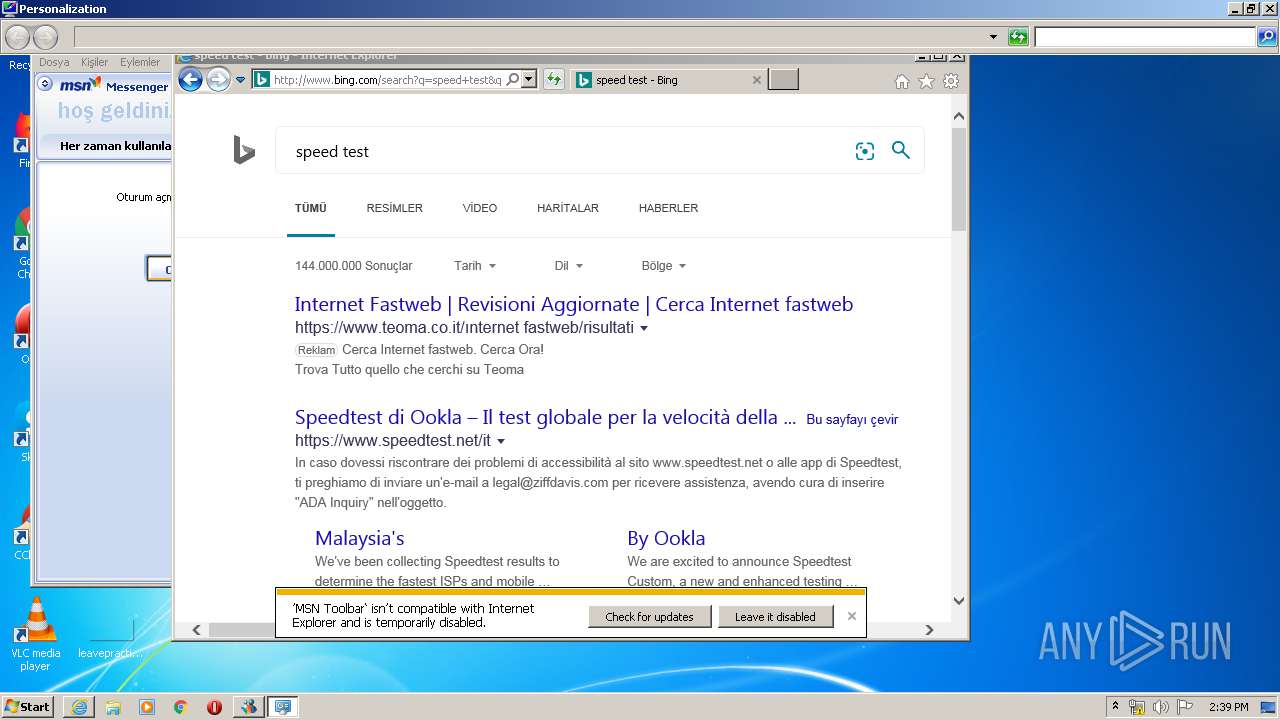Open Bing visual search camera icon
Viewport: 1280px width, 720px height.
pos(865,151)
